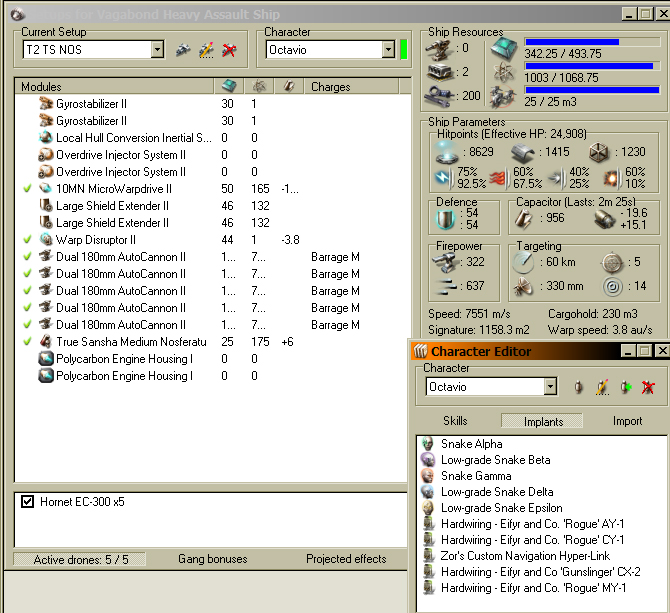Click the green status indicator beside Character dropdown
The image size is (670, 613).
pos(403,50)
